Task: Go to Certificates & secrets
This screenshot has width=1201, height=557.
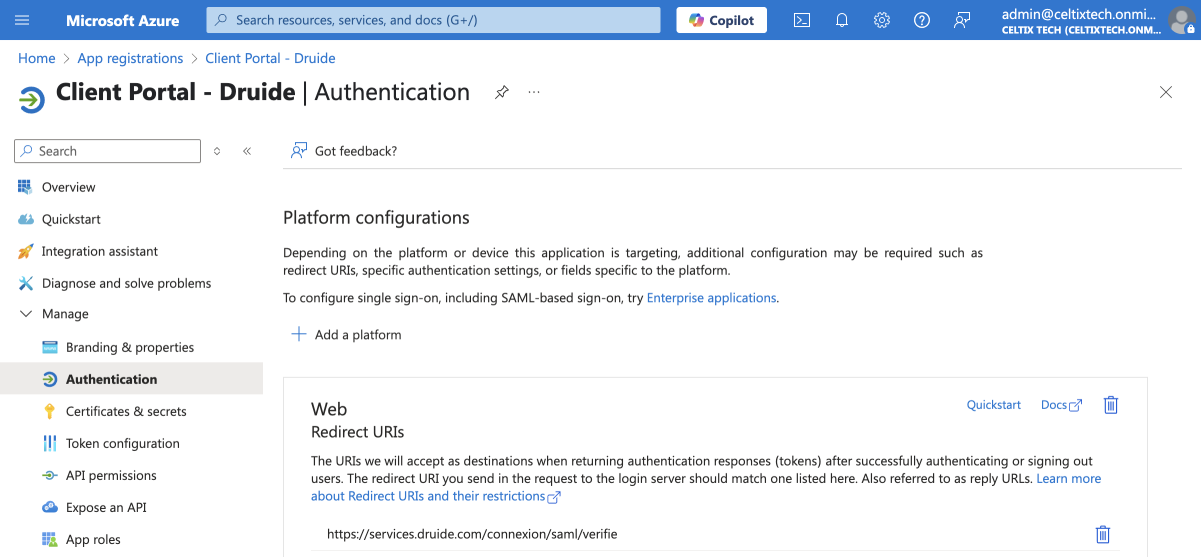Action: point(126,411)
